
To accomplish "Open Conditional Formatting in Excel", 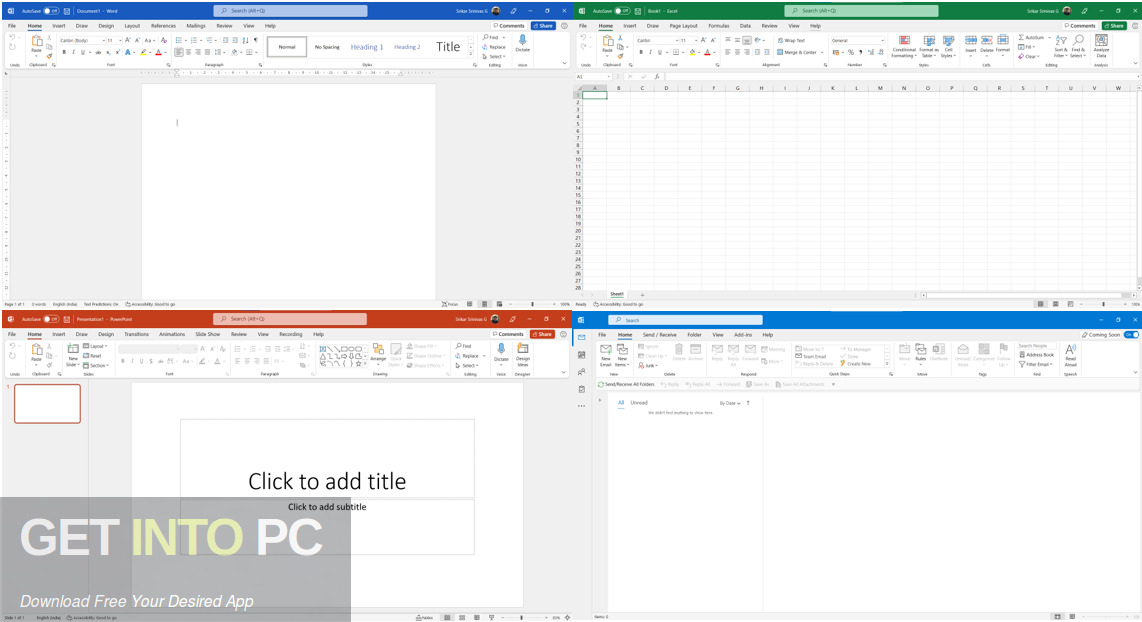I will point(904,47).
